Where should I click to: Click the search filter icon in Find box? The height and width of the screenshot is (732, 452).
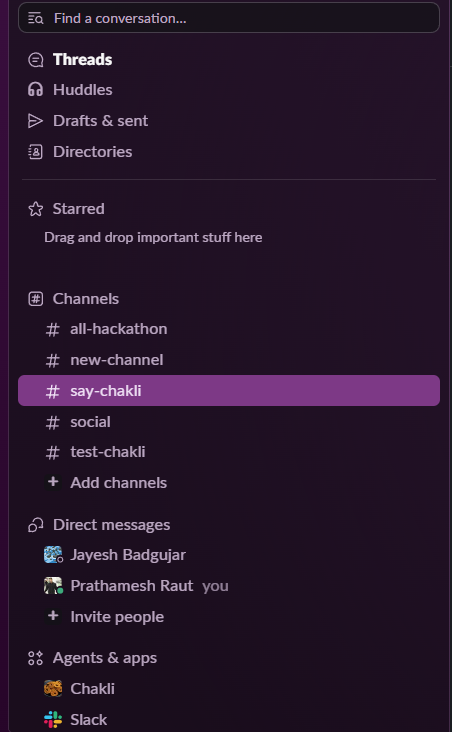pos(35,18)
